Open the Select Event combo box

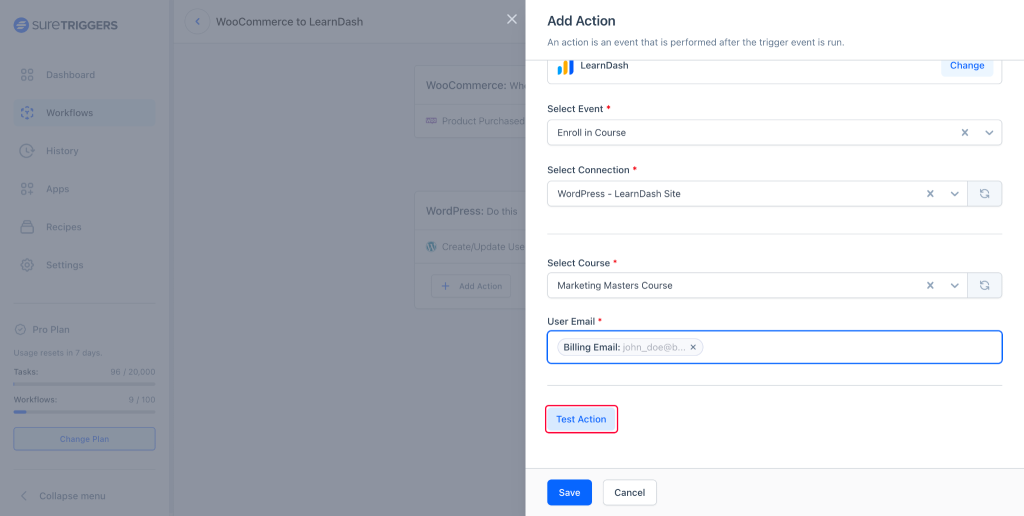click(x=775, y=133)
